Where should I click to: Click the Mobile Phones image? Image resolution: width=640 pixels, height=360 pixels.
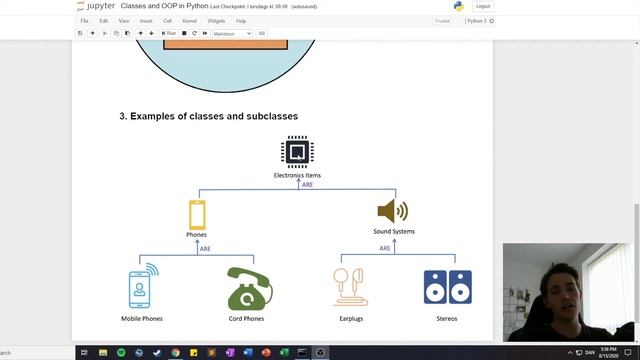[143, 286]
